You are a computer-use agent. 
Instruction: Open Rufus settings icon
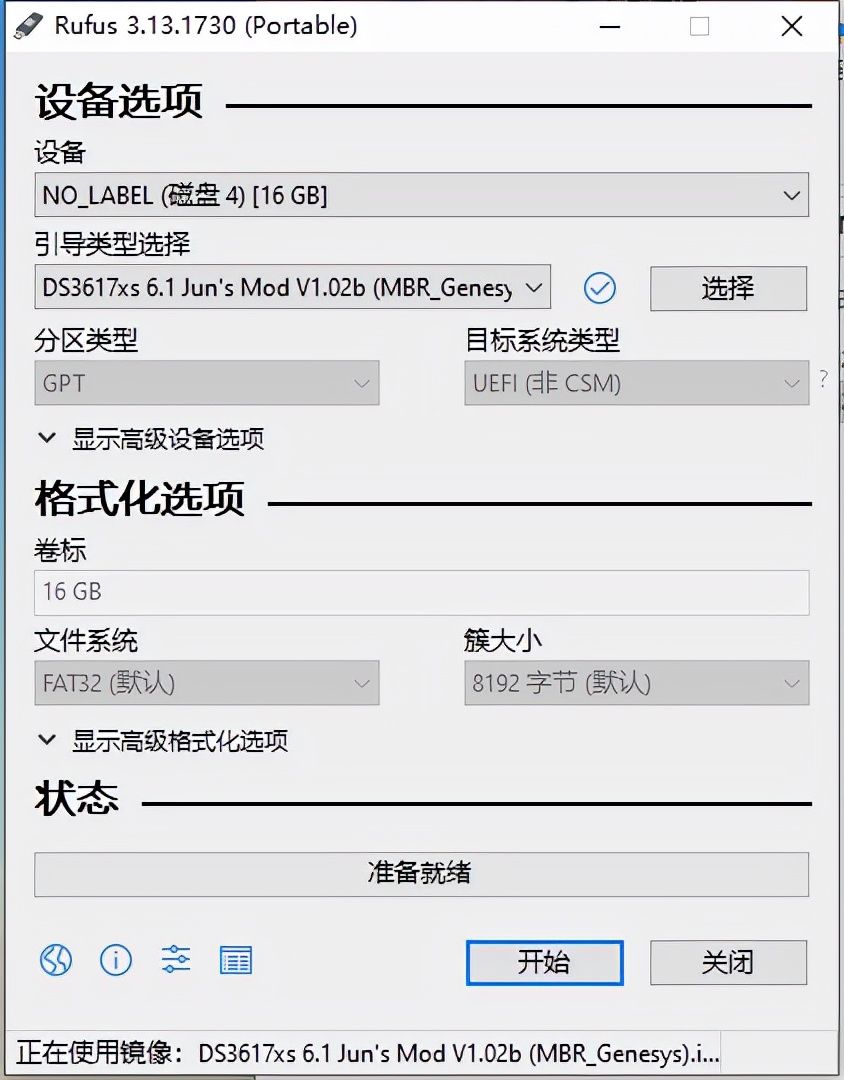pos(175,960)
